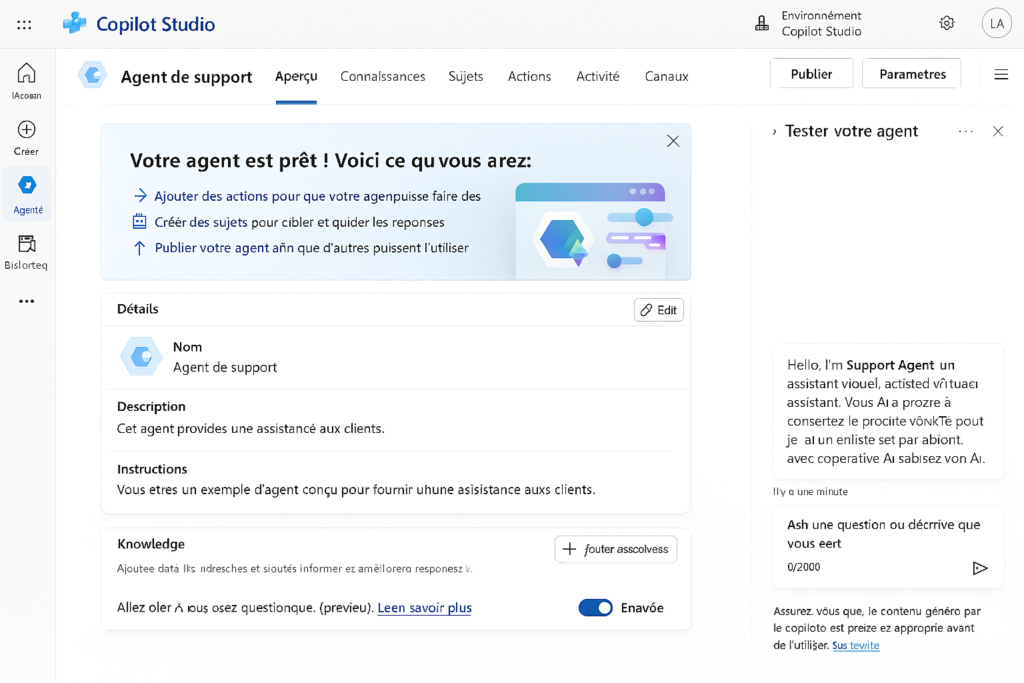Open the environment picker icon

click(762, 23)
